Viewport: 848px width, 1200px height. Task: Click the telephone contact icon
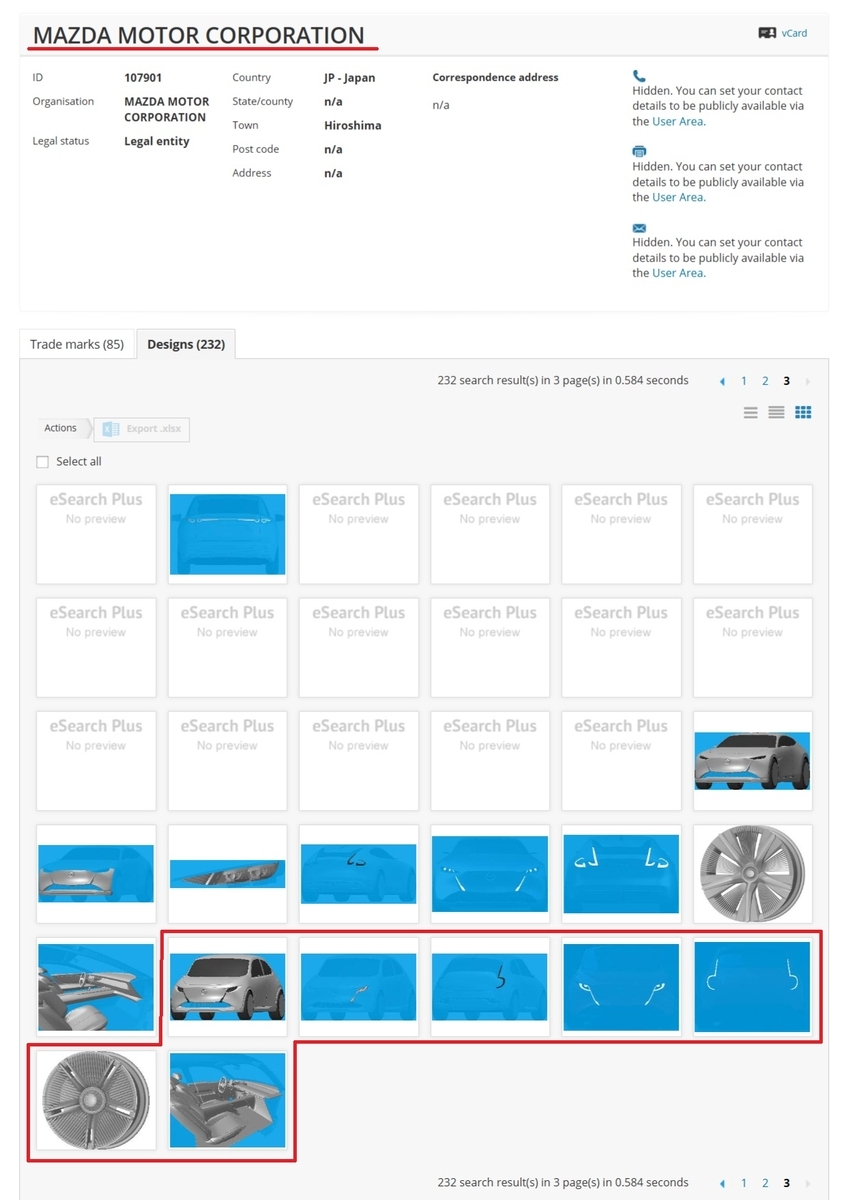tap(639, 76)
